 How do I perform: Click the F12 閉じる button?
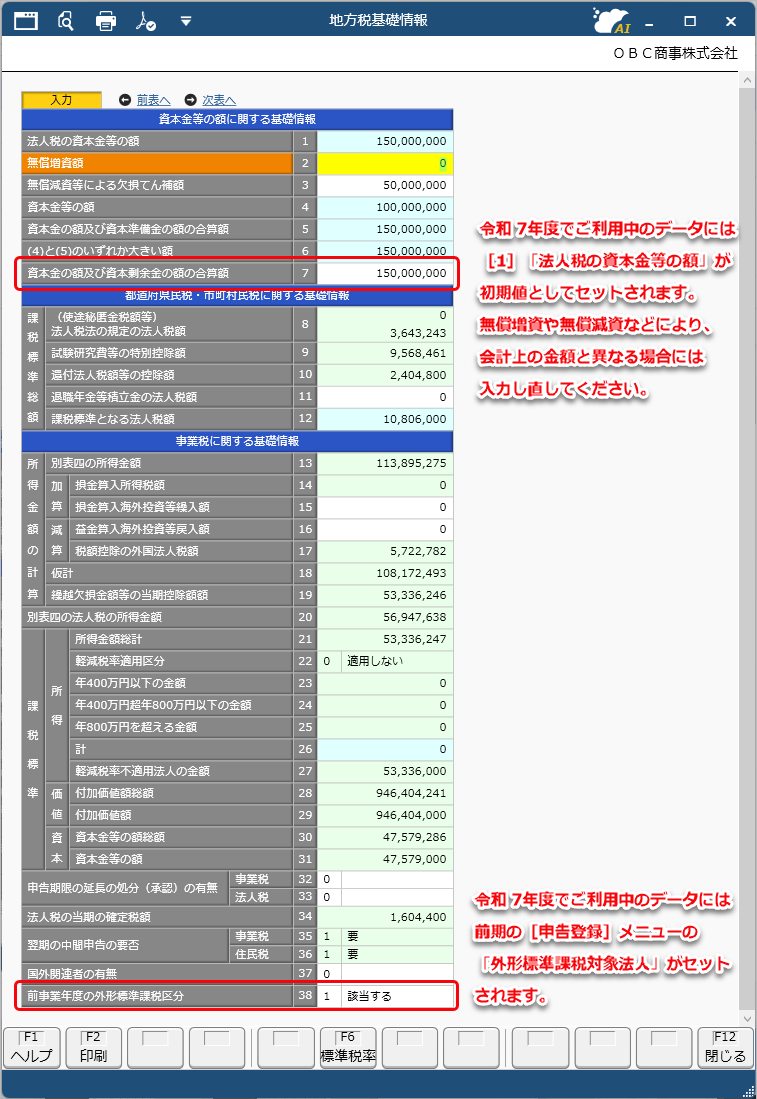[725, 1047]
